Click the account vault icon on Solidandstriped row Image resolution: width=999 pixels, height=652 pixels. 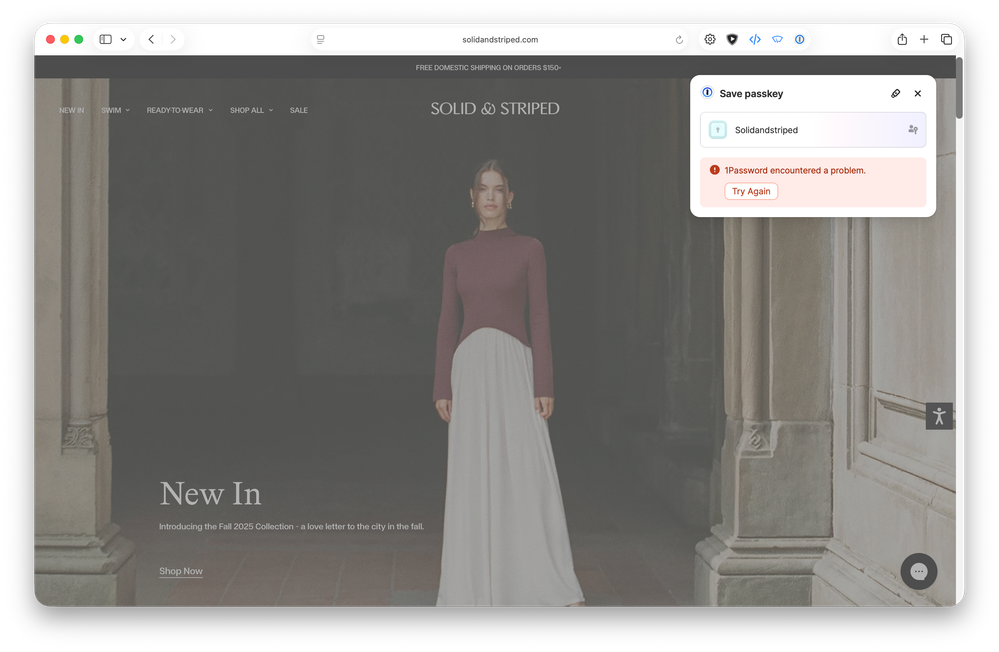pos(913,130)
